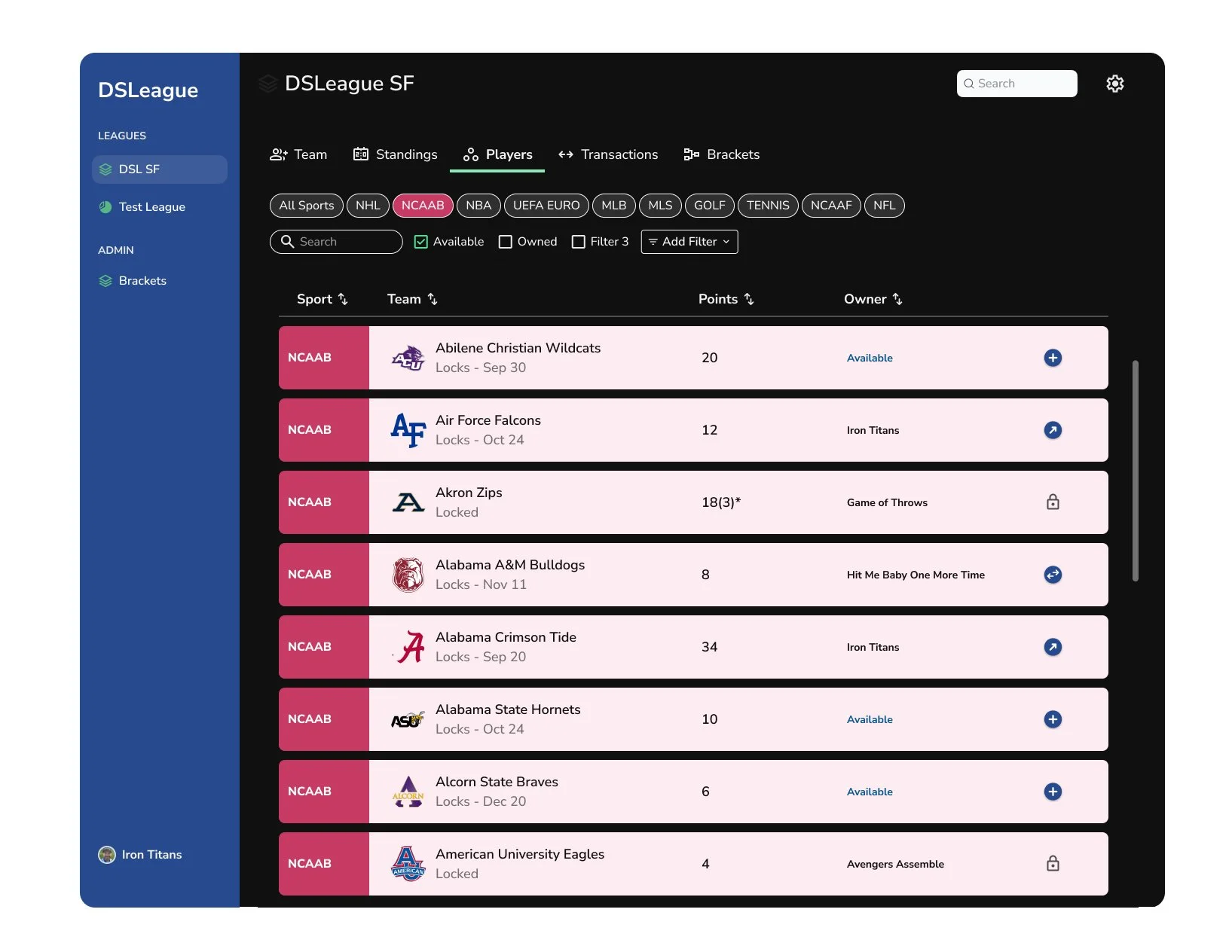Click lock icon for American University Eagles
1232x952 pixels.
(1053, 864)
